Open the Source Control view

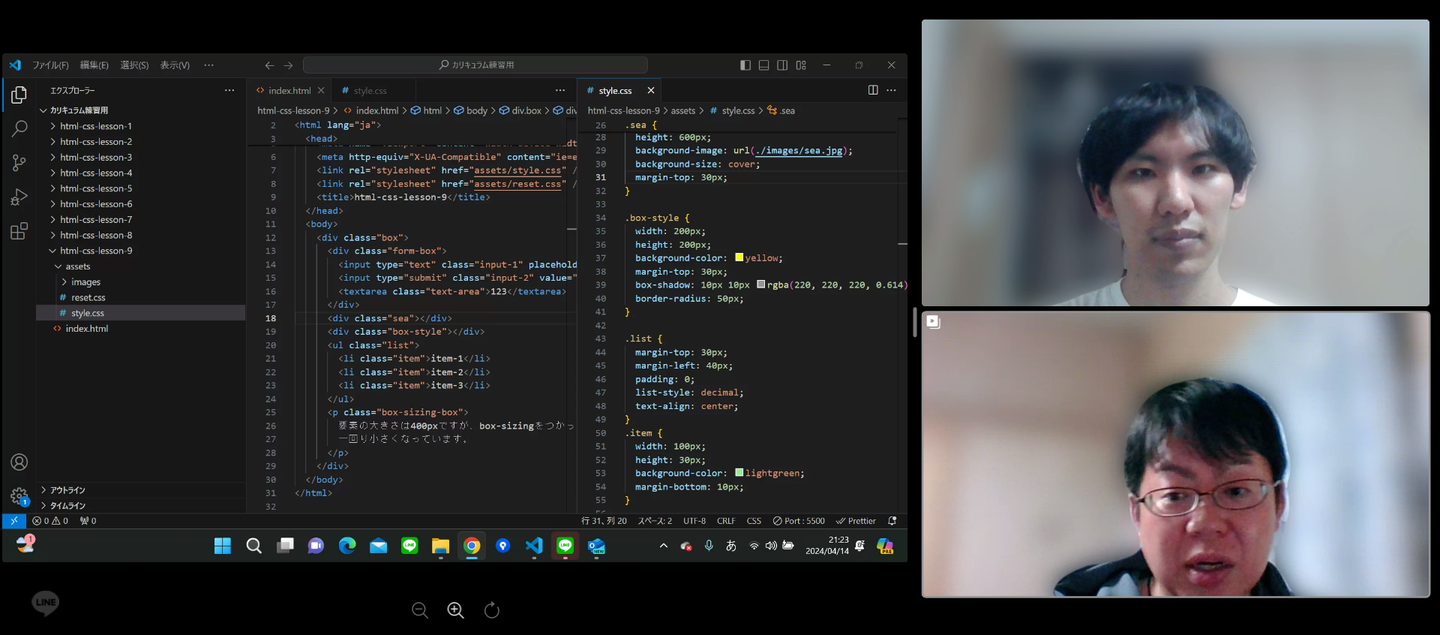19,163
